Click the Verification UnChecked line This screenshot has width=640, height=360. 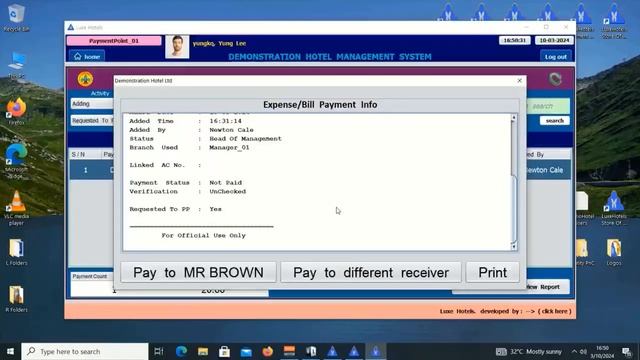(x=188, y=191)
